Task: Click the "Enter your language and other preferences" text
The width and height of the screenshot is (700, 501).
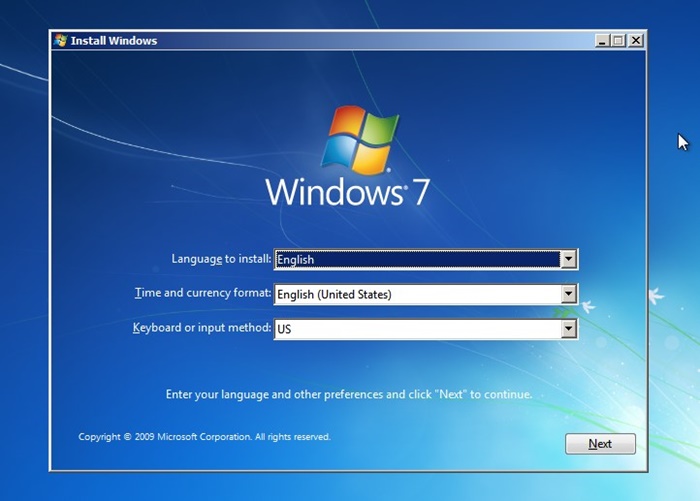Action: 349,395
